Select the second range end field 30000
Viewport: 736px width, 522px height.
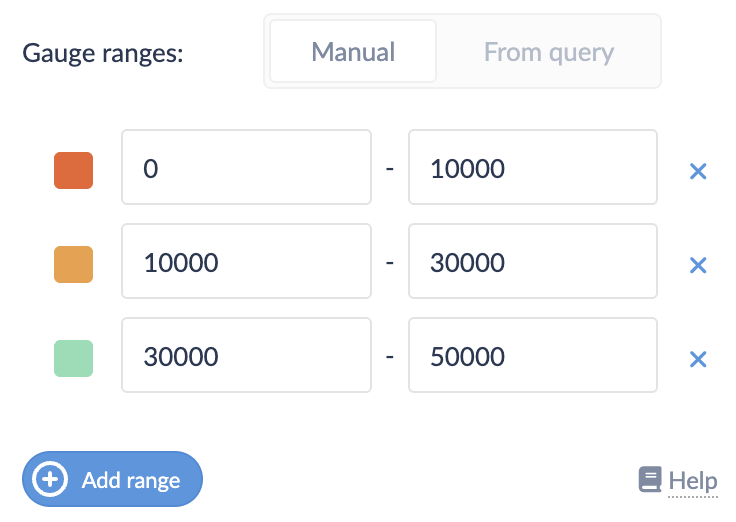[x=532, y=261]
